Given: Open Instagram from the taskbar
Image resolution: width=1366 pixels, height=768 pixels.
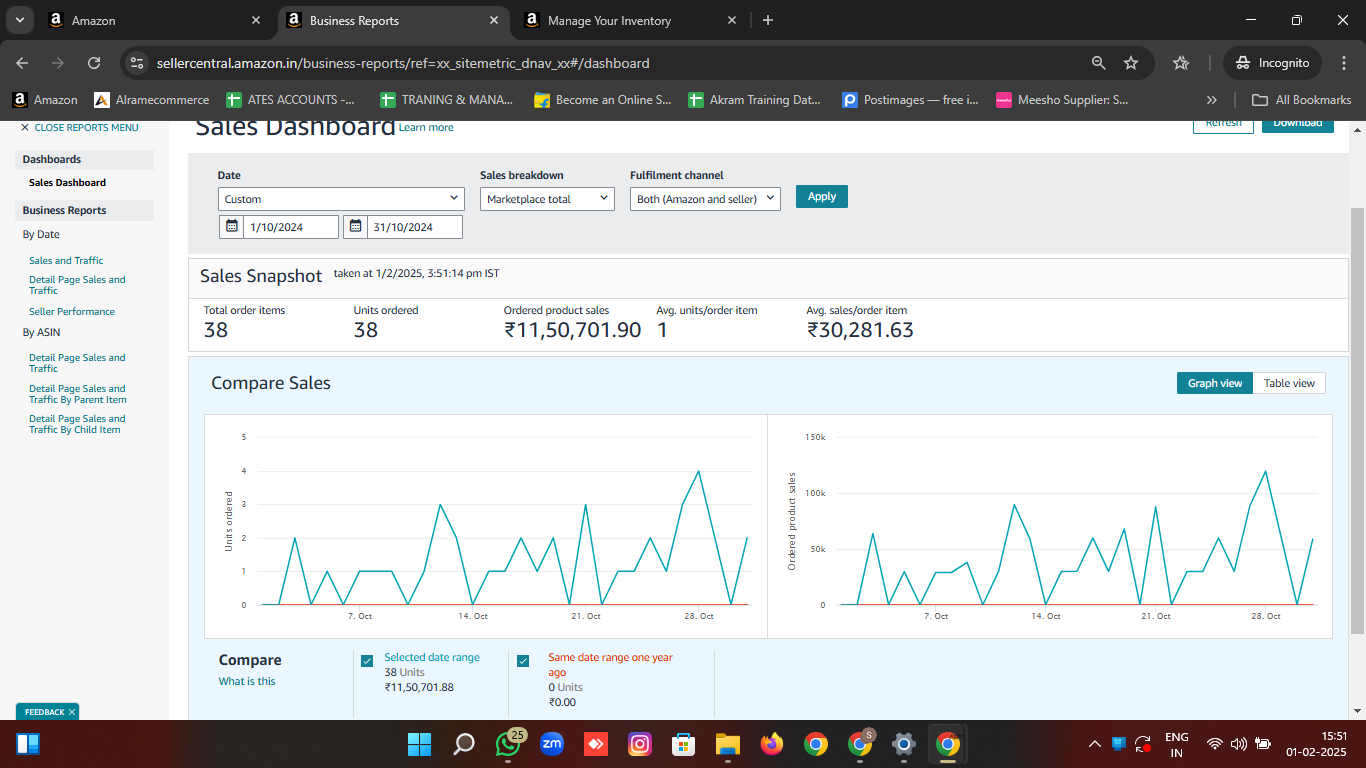Looking at the screenshot, I should pyautogui.click(x=640, y=744).
